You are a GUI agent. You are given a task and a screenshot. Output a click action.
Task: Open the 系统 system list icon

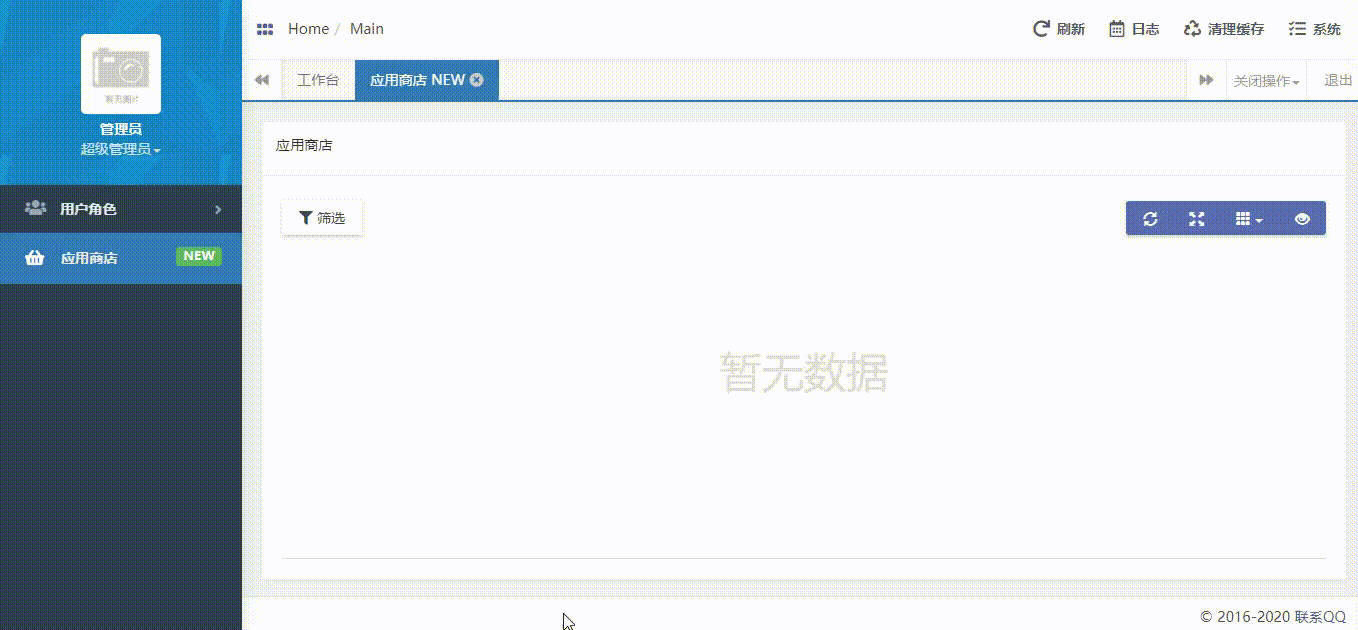[1297, 29]
